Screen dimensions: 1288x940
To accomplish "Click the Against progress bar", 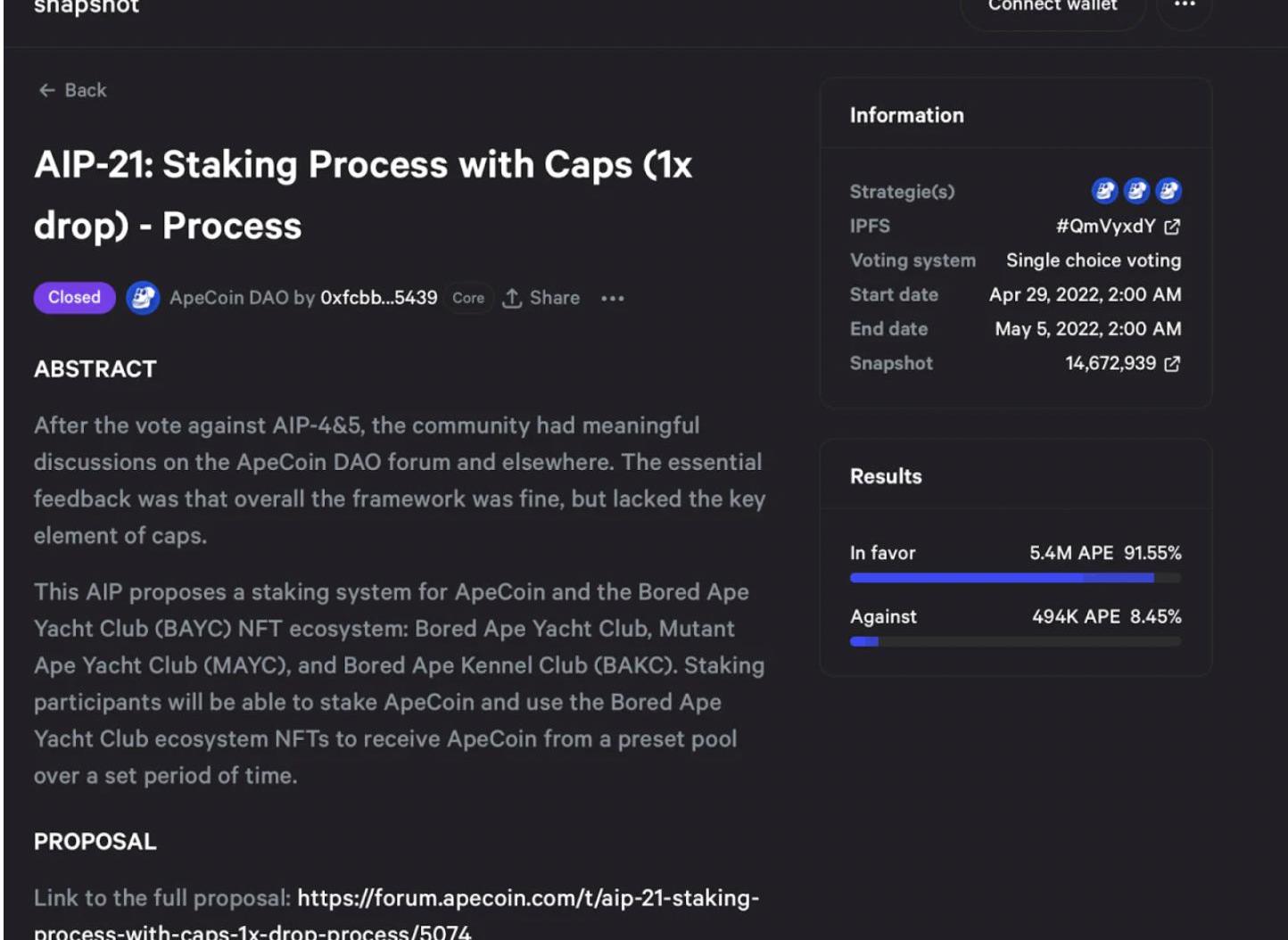I will pos(1015,641).
